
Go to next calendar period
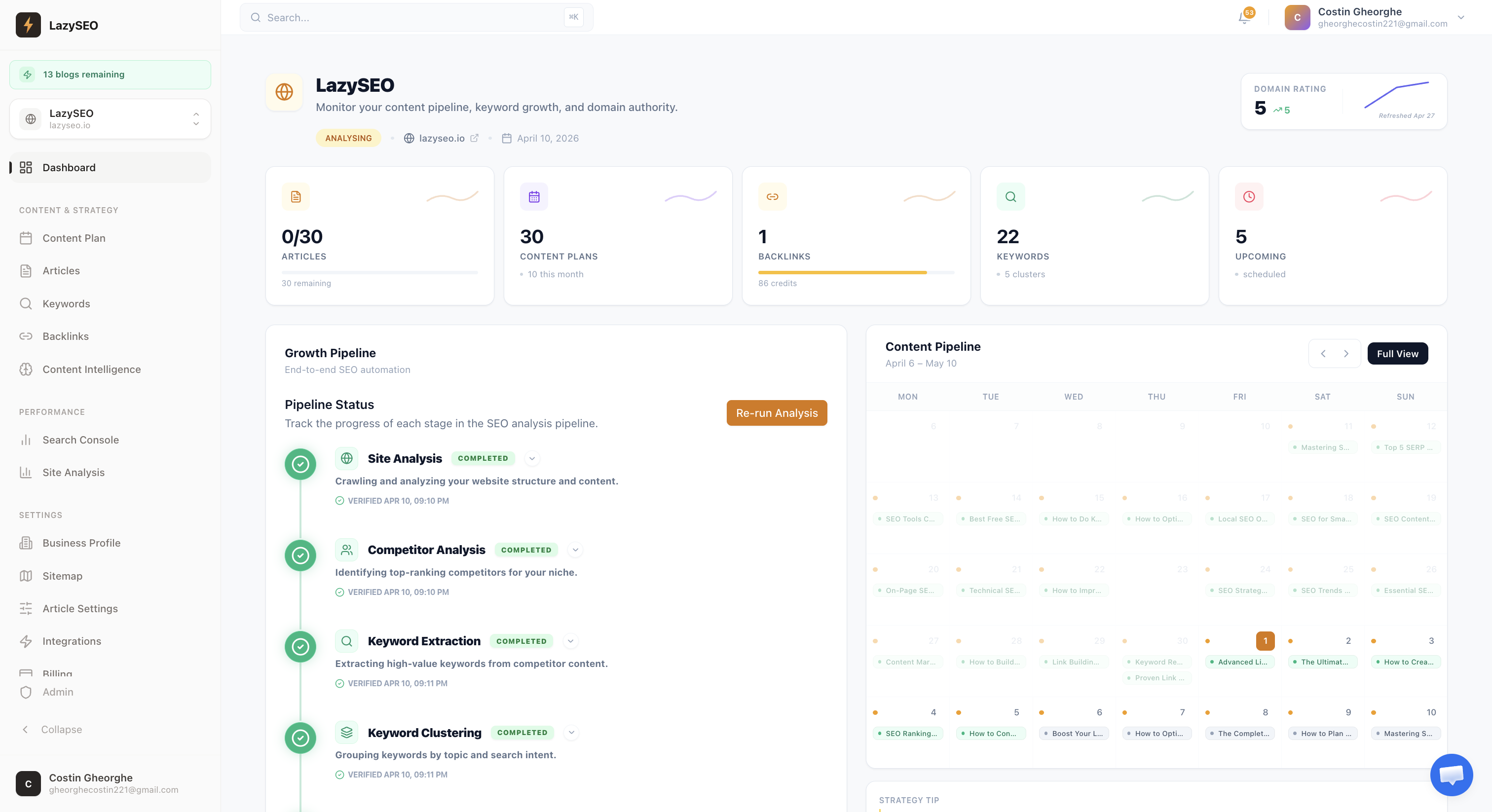coord(1346,354)
